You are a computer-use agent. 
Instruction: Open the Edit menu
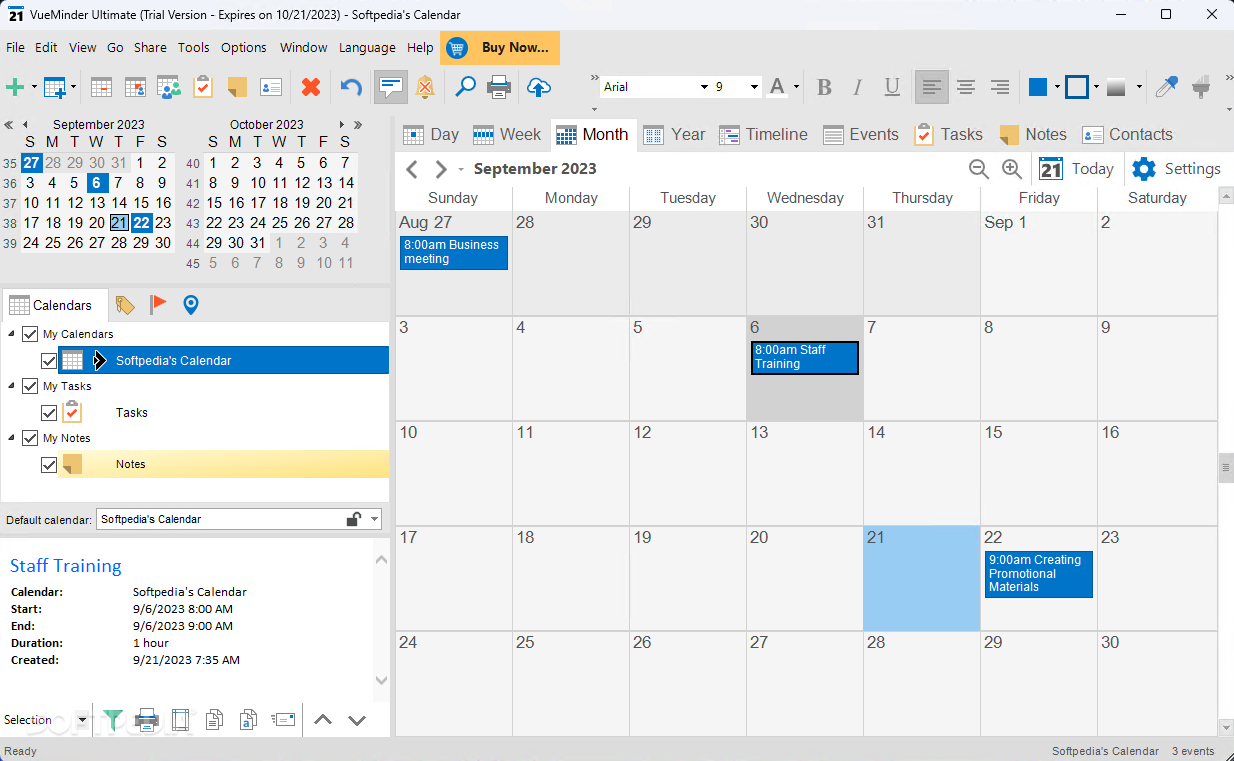click(46, 47)
